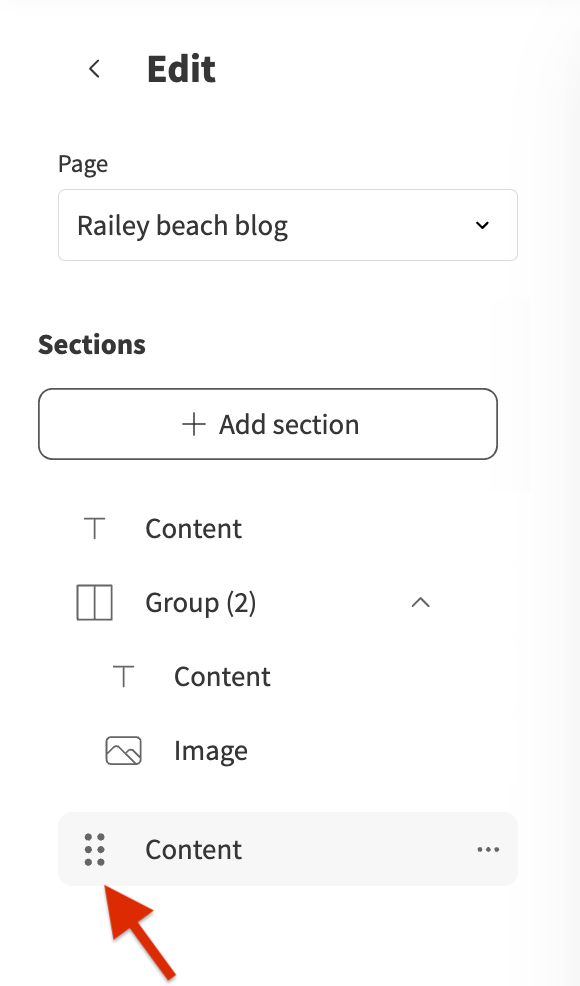Click the chevron arrow in the Page selector
580x986 pixels.
(482, 225)
